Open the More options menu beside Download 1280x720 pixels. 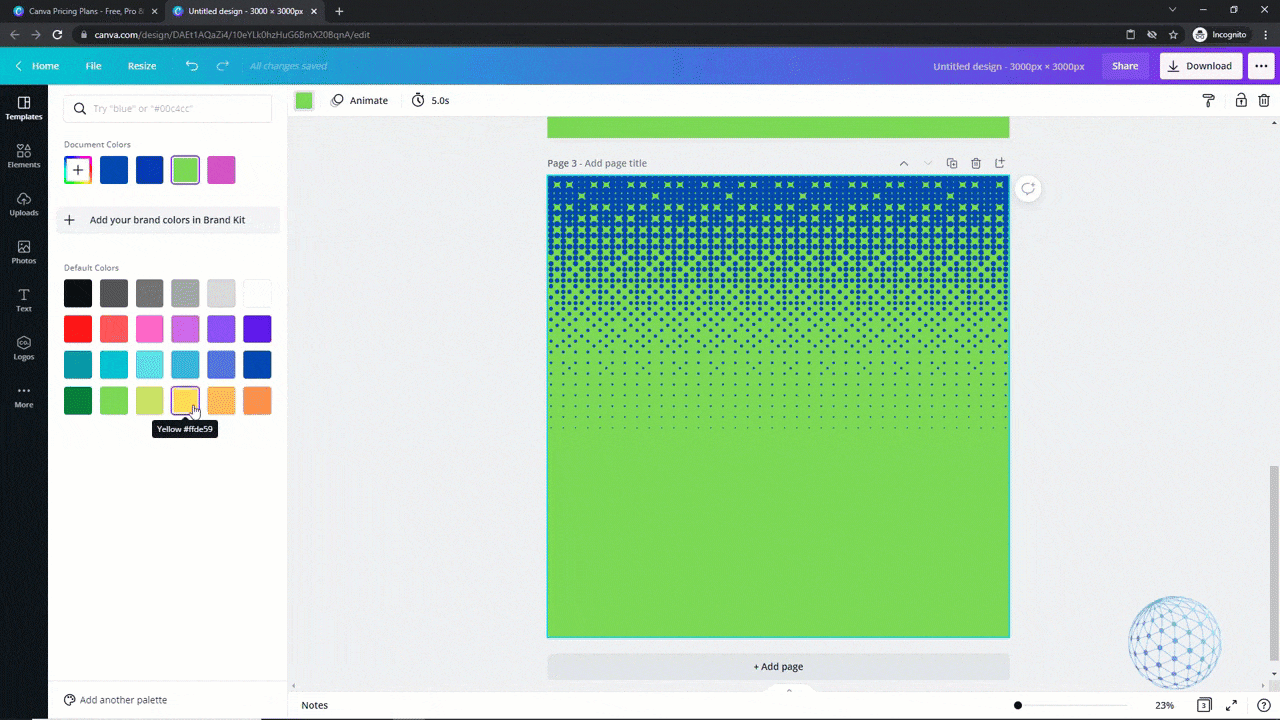(x=1261, y=65)
